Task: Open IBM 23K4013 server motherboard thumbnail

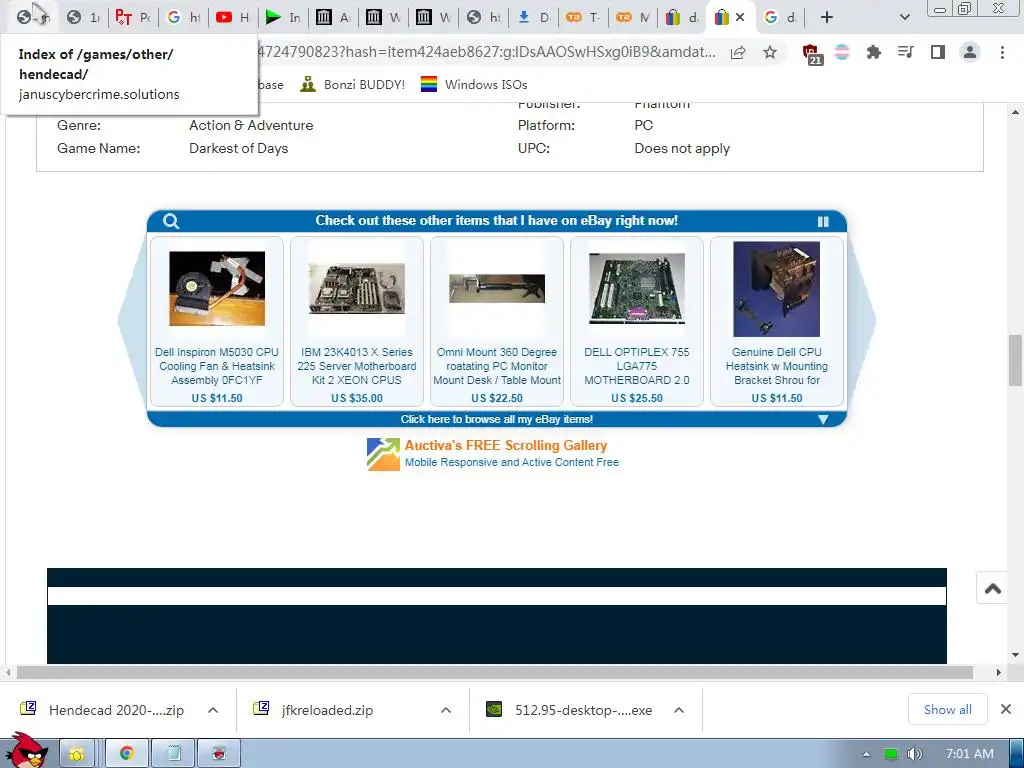Action: click(x=357, y=289)
